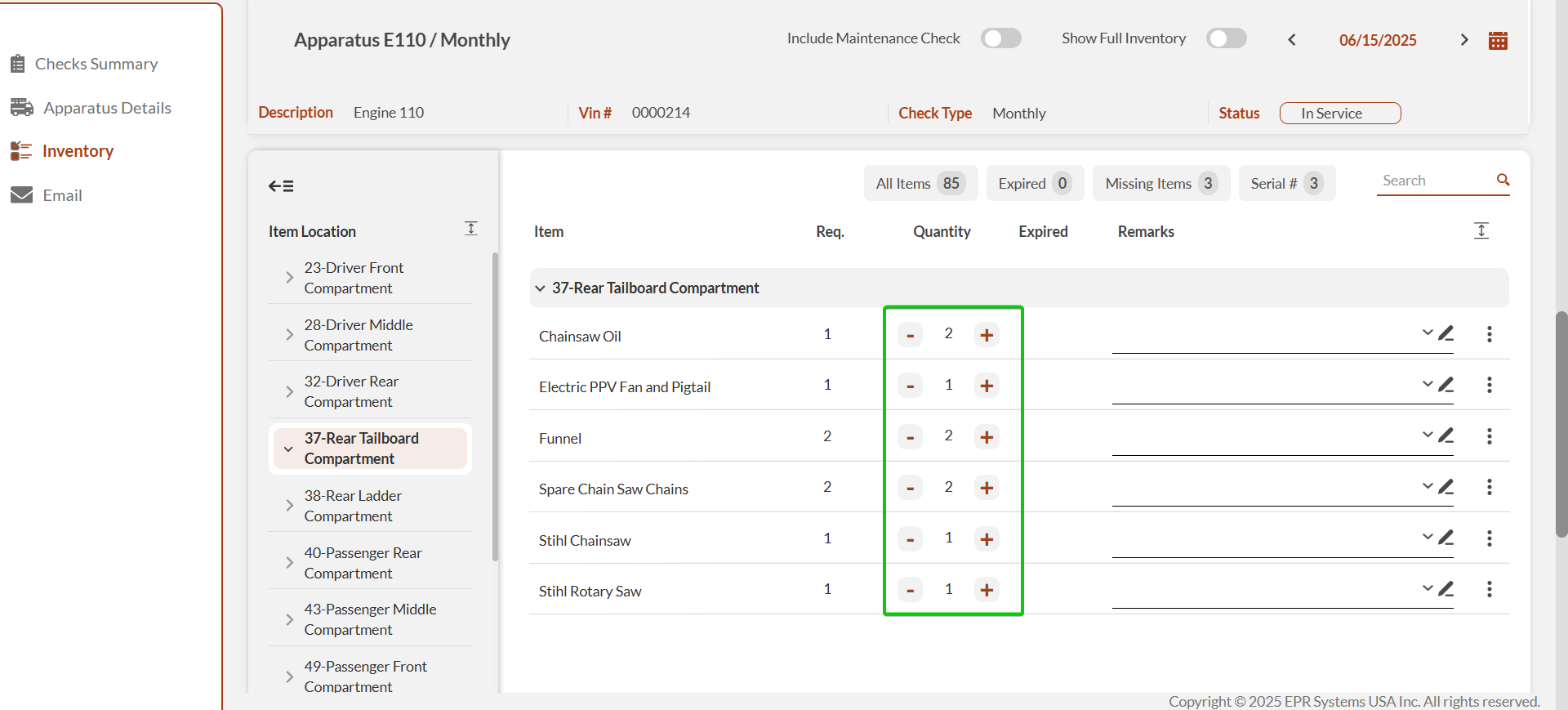Open remarks dropdown for Electric PPV Fan
The height and width of the screenshot is (710, 1568).
(x=1427, y=384)
